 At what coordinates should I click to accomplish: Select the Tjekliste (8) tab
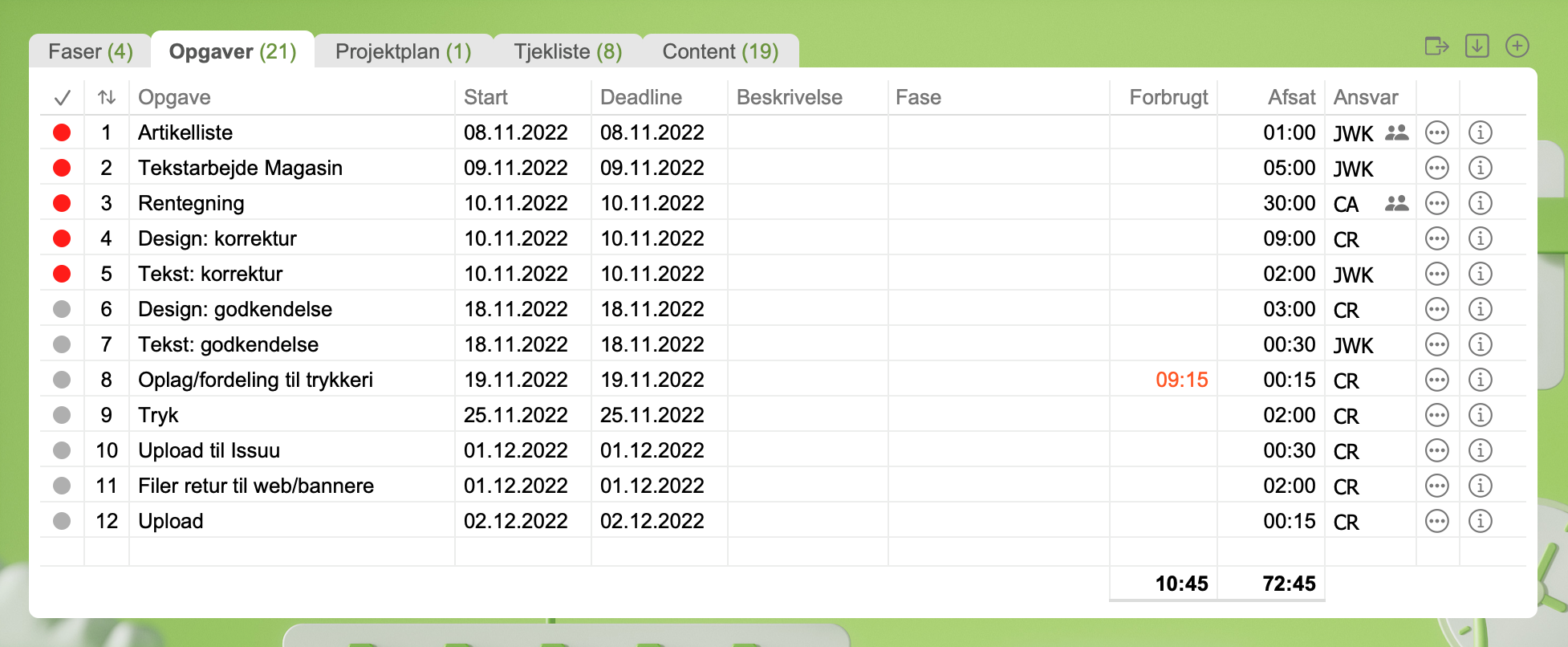coord(567,51)
